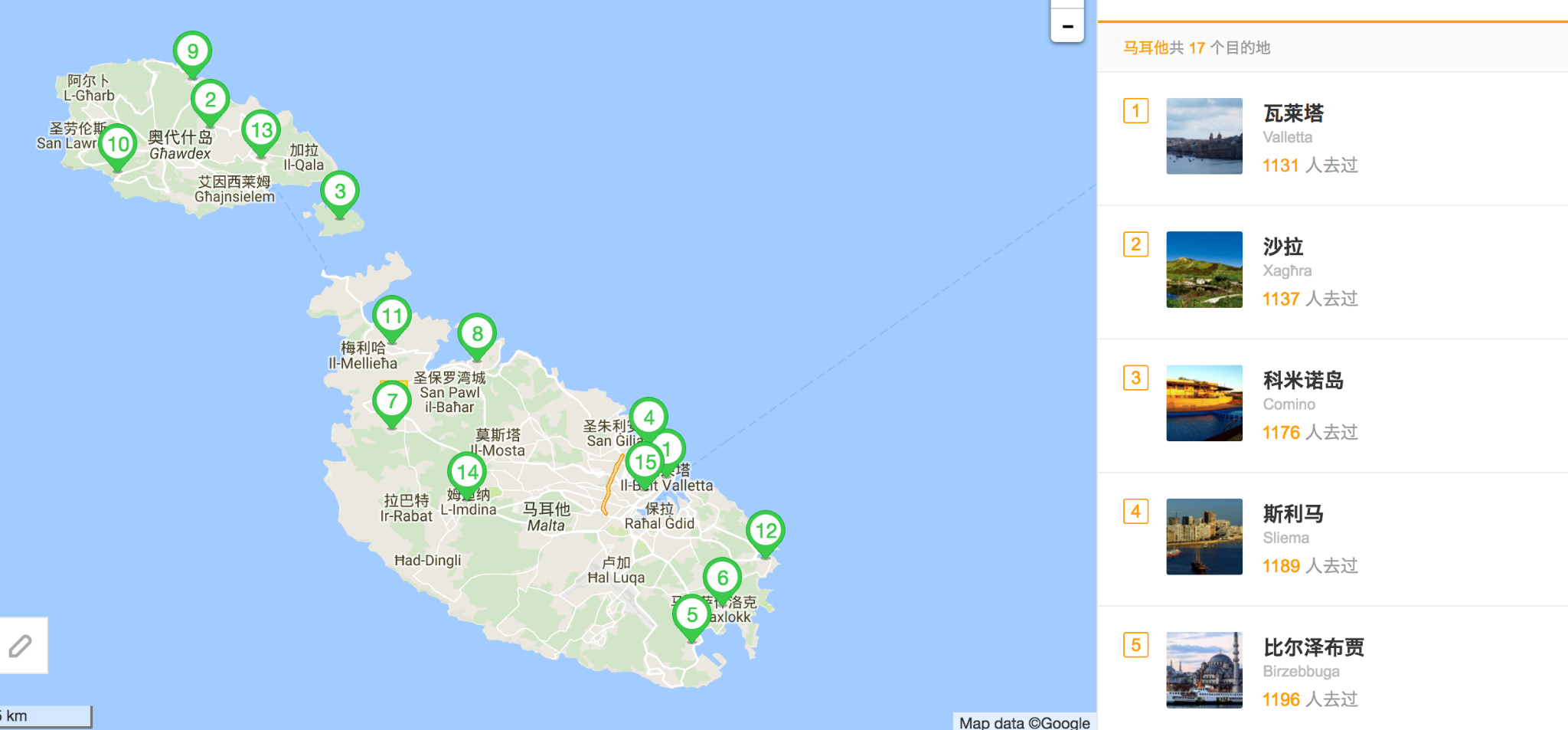The width and height of the screenshot is (1568, 730).
Task: Click map marker number 9
Action: click(x=192, y=52)
